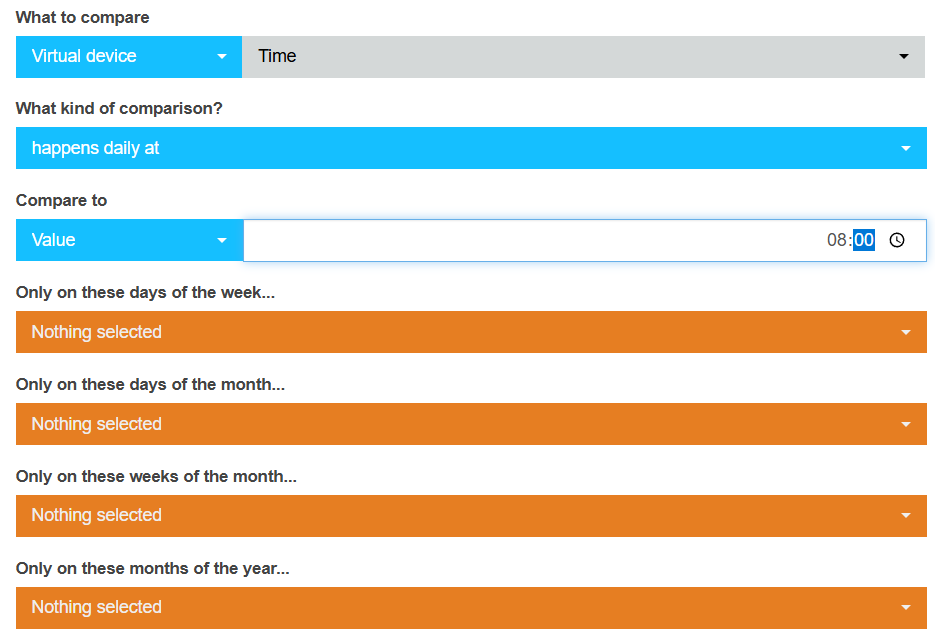935x637 pixels.
Task: Open the clock time picker icon
Action: 897,240
